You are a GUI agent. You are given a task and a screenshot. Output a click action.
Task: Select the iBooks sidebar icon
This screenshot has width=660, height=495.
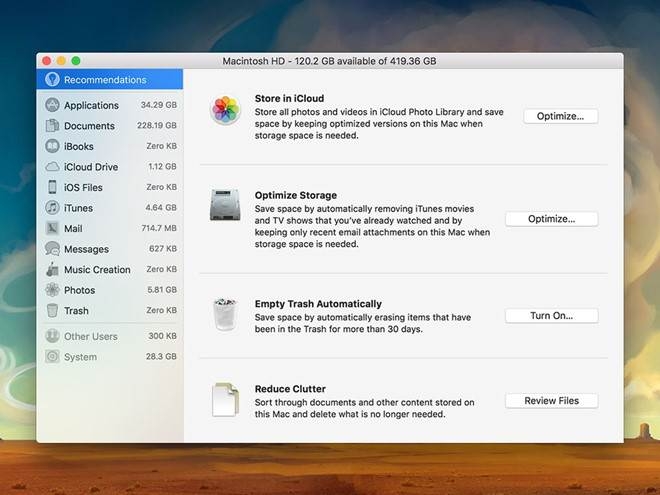[52, 146]
